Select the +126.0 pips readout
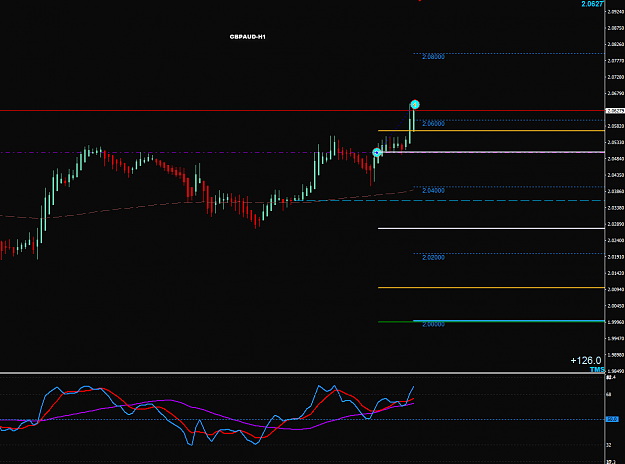Viewport: 625px width, 464px height. [586, 360]
